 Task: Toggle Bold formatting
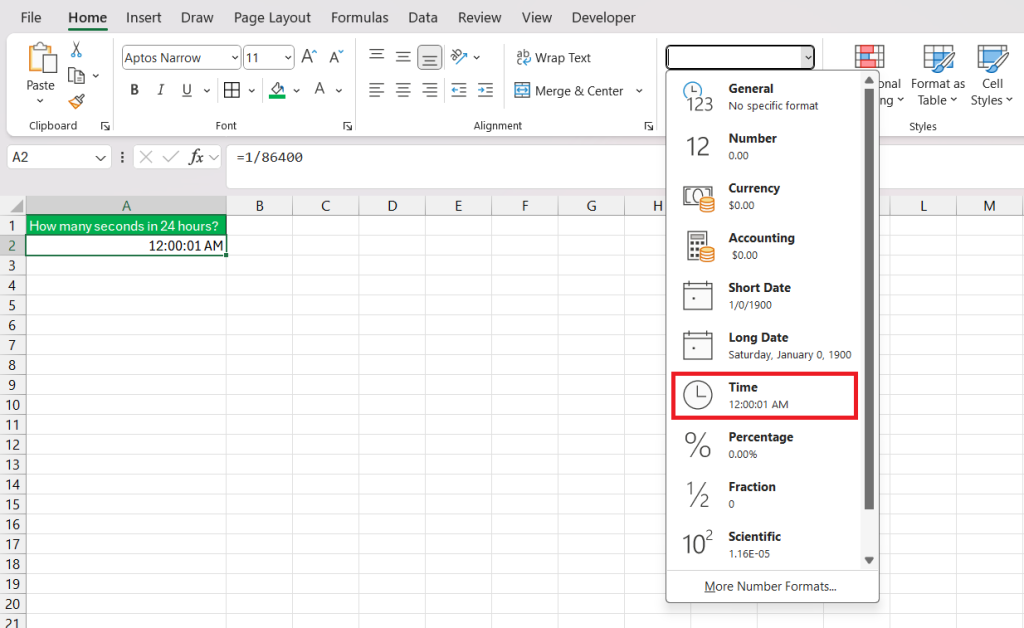(x=134, y=91)
